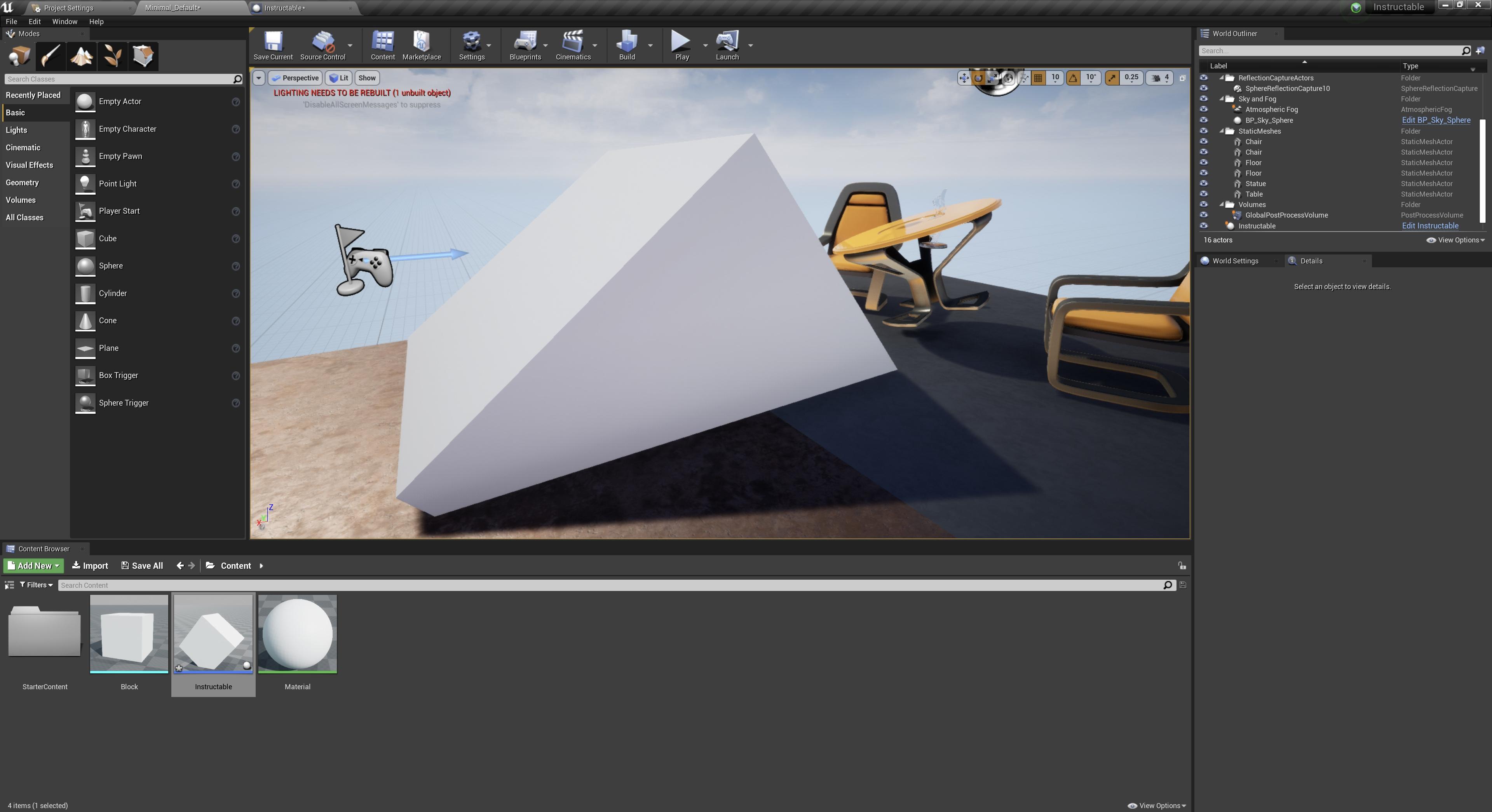Viewport: 1492px width, 812px height.
Task: Select the Paint mode brush icon
Action: pos(51,56)
